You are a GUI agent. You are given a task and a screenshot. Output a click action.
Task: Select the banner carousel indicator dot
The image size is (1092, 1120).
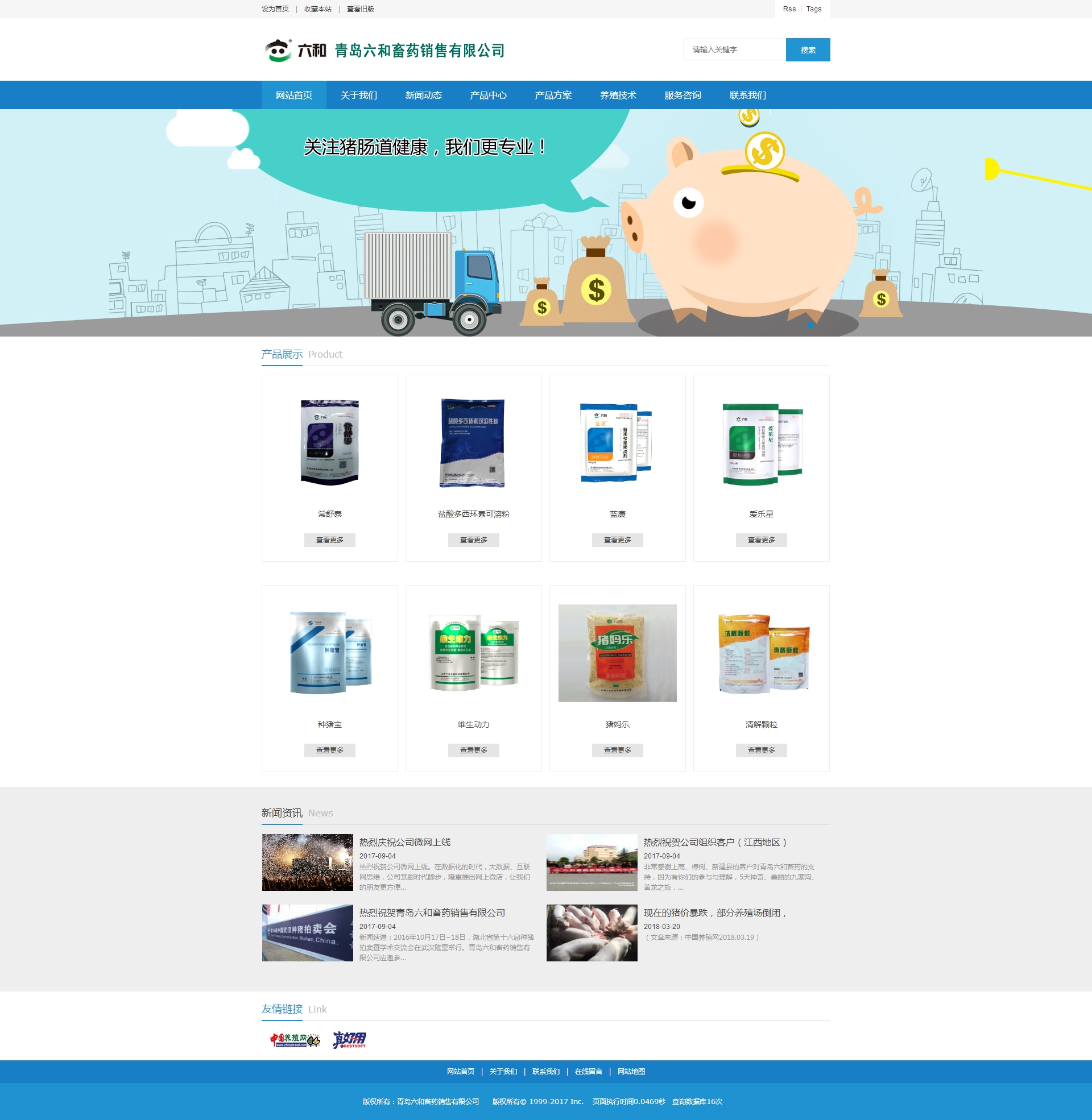(x=810, y=325)
